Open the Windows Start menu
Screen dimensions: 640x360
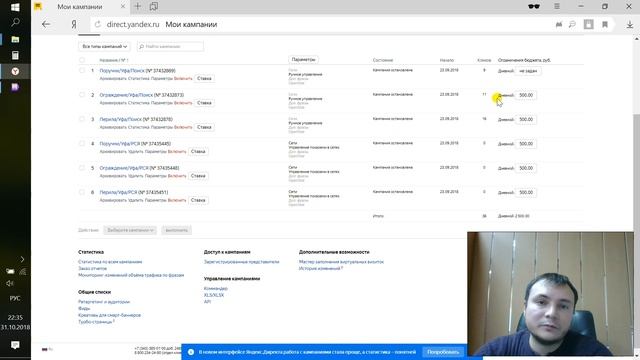pos(15,7)
